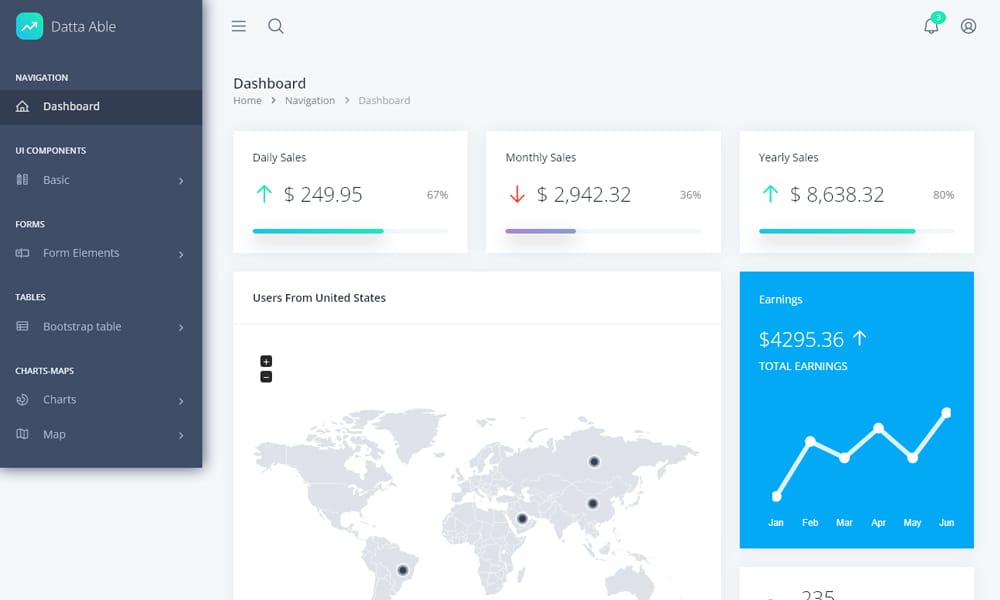Viewport: 1000px width, 600px height.
Task: Zoom in the map with plus button
Action: pyautogui.click(x=266, y=361)
